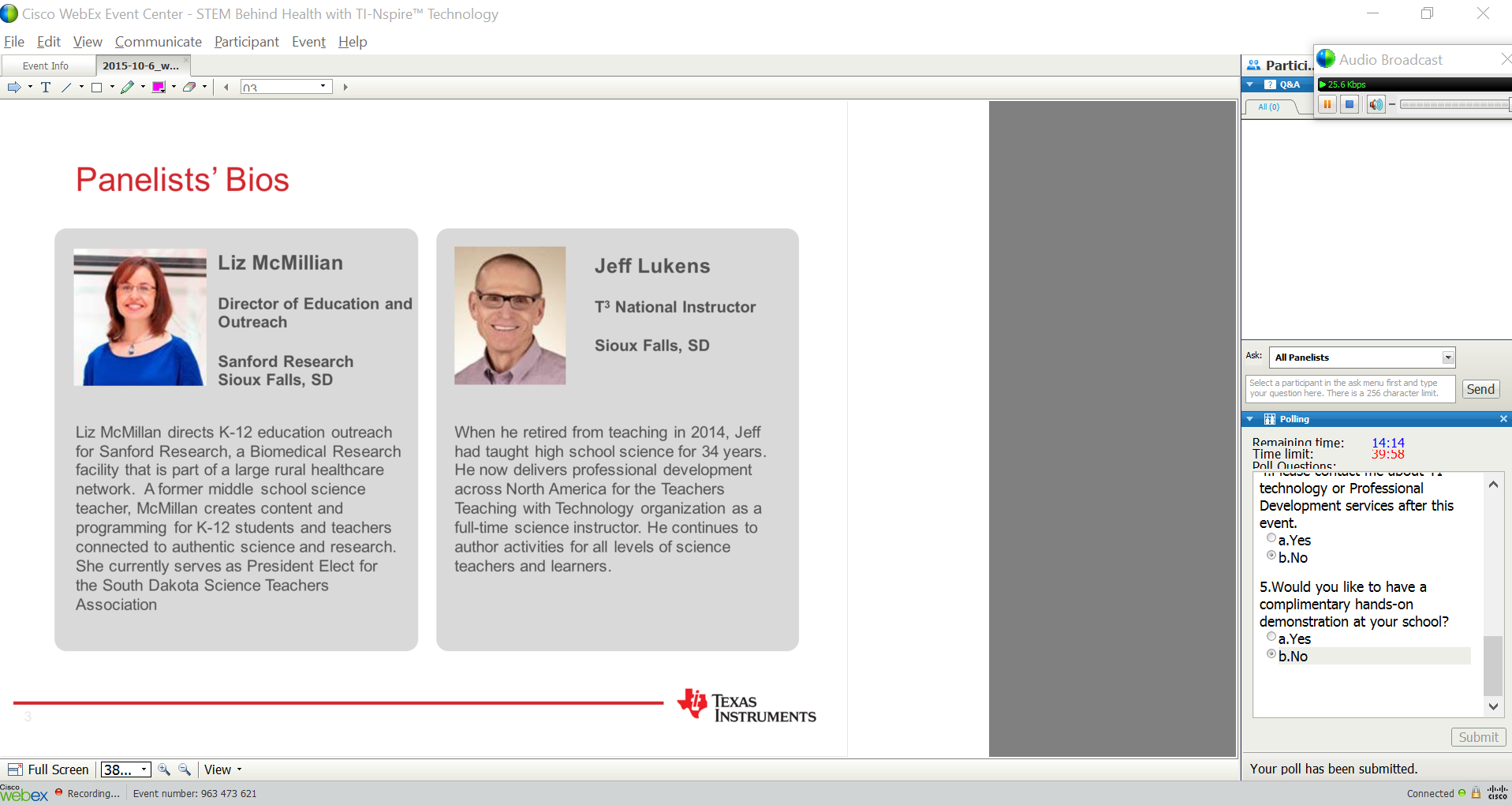Go to the previous slide with the left arrow

click(x=226, y=87)
